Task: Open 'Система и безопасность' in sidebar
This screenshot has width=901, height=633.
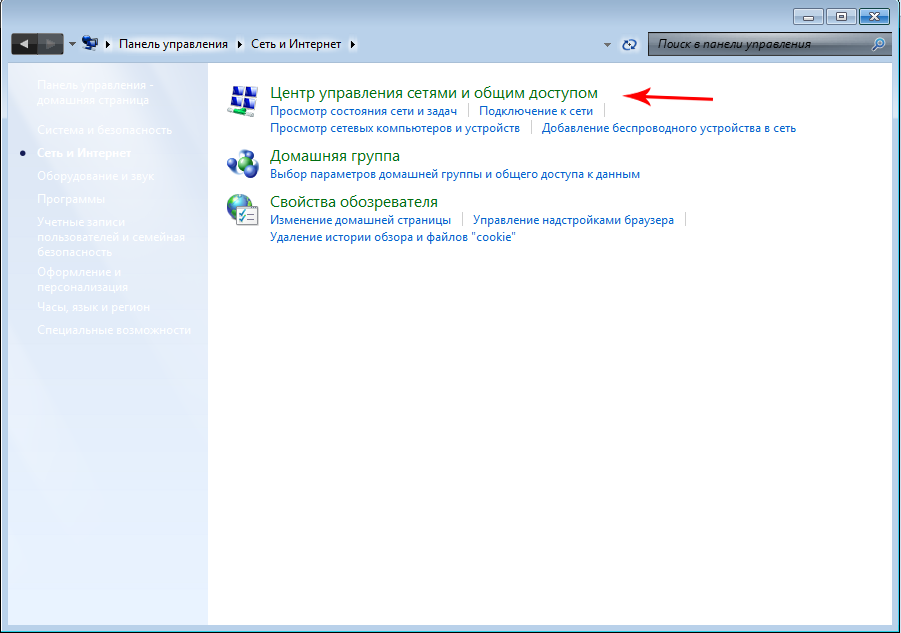Action: (x=104, y=130)
